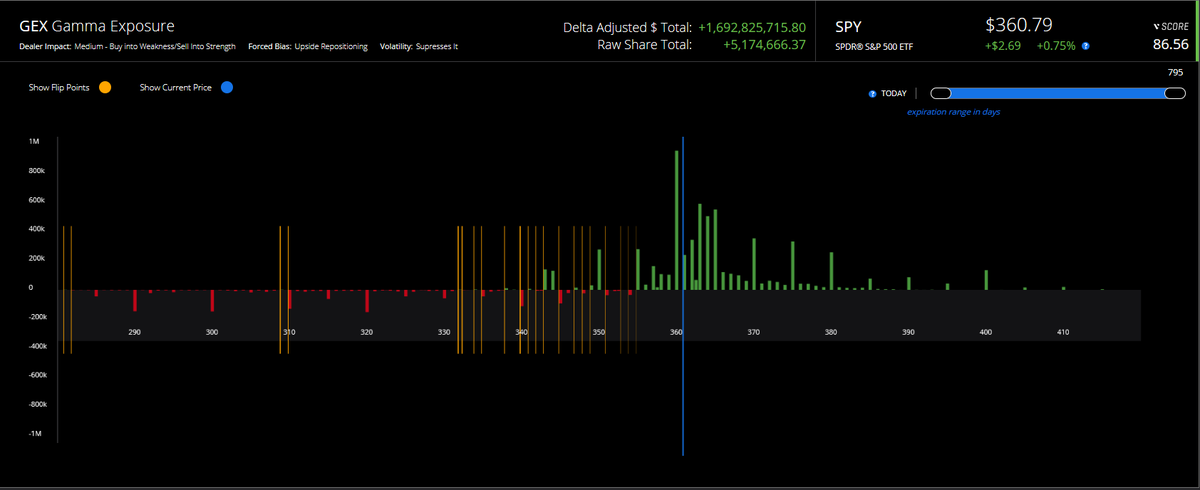Toggle the orange Show Flip Points circle
Screen dimensions: 1200x490
click(105, 87)
